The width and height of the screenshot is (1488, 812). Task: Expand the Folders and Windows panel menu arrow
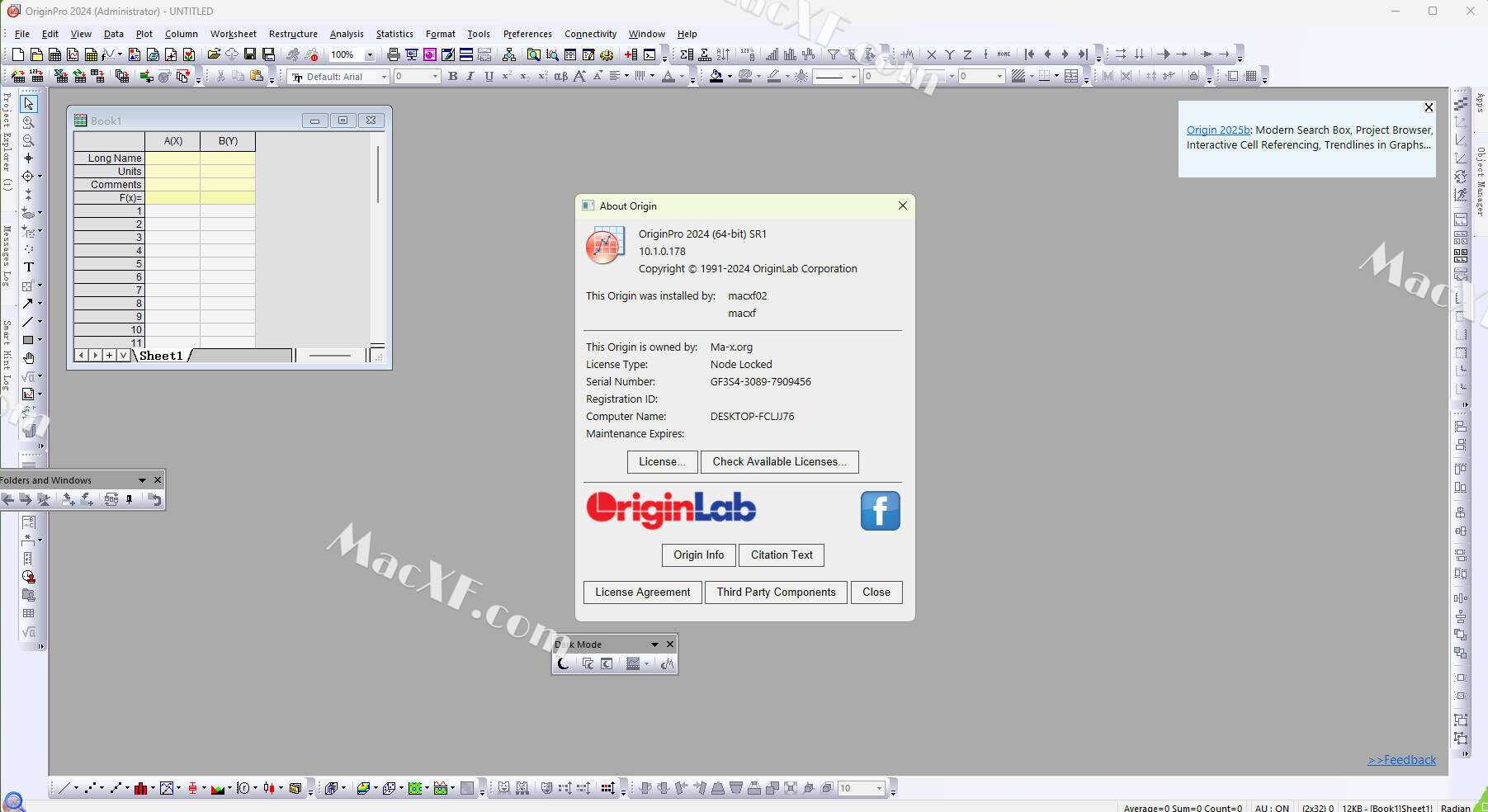pos(142,480)
